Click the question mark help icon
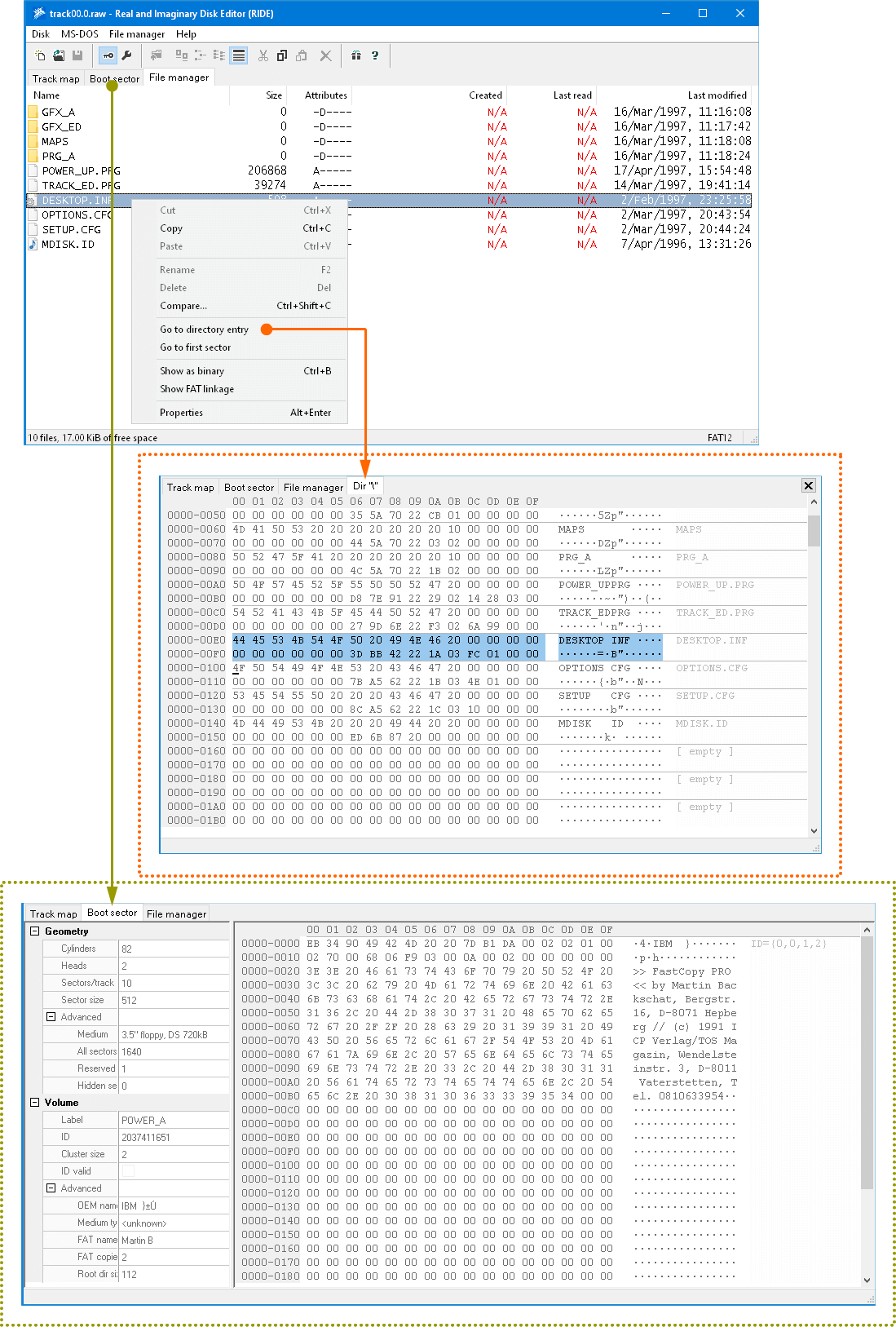This screenshot has width=896, height=1327. (375, 55)
